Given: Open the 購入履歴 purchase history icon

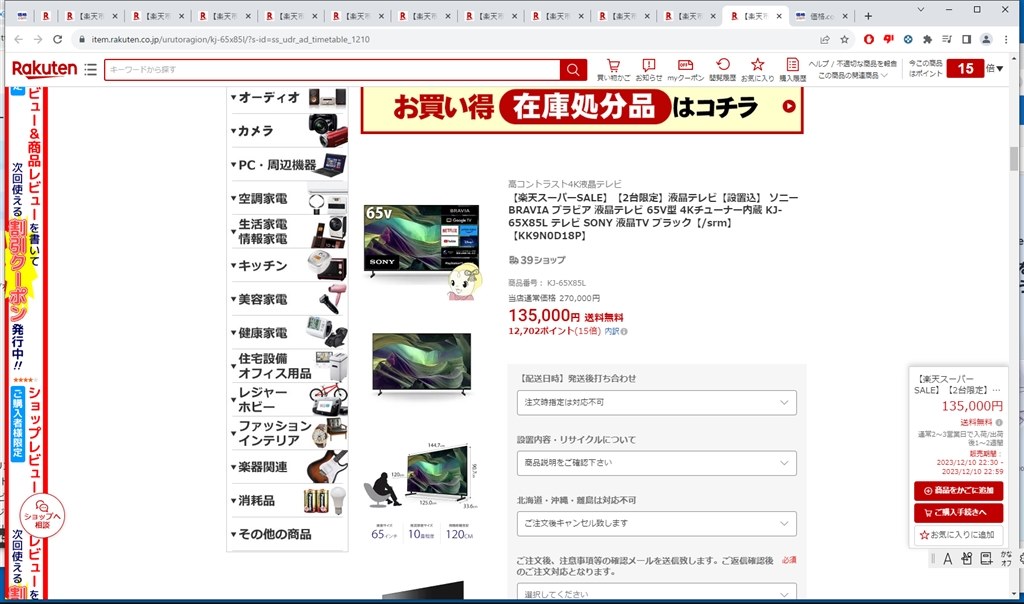Looking at the screenshot, I should coord(792,69).
